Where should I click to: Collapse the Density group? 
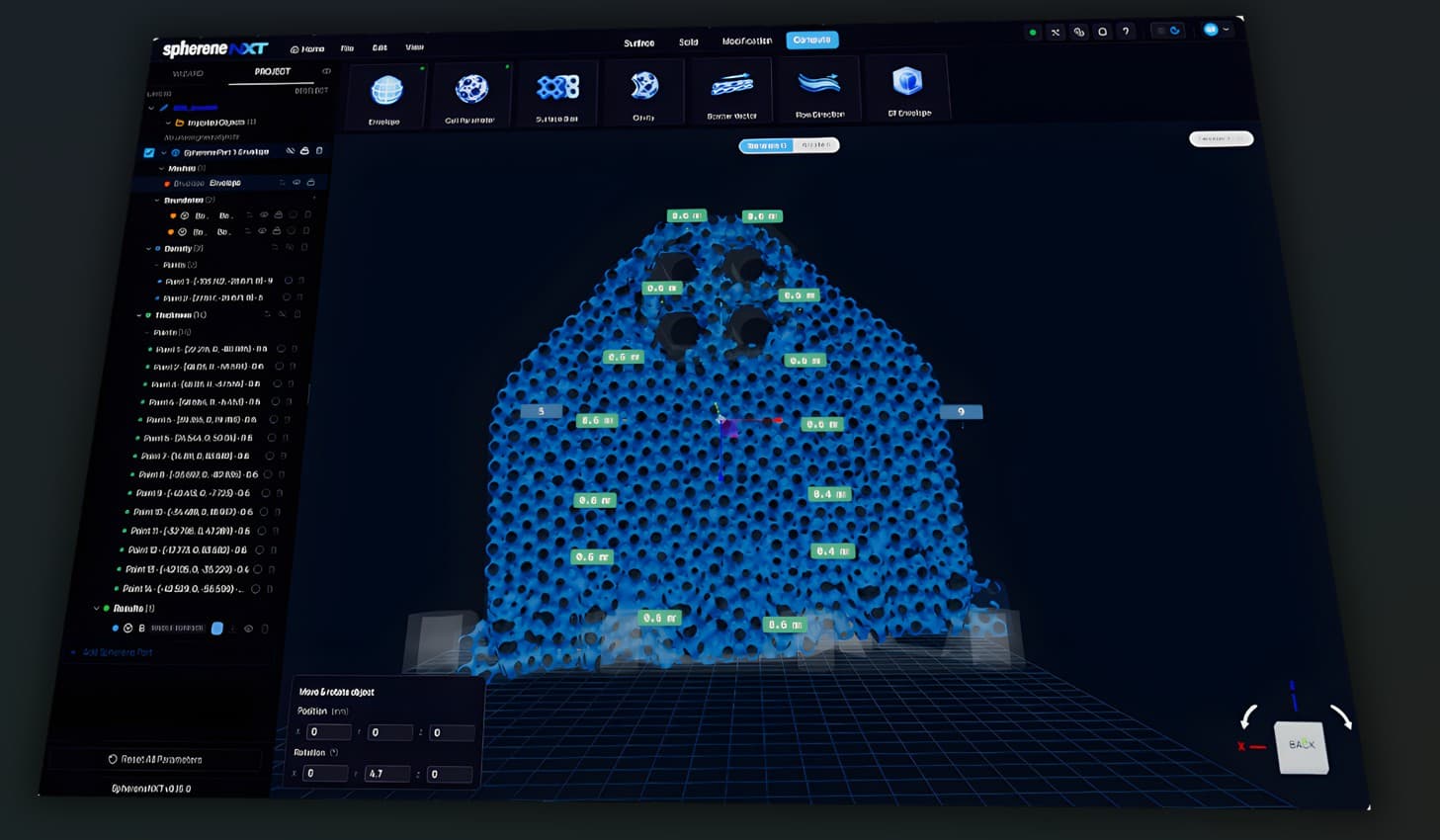[148, 249]
